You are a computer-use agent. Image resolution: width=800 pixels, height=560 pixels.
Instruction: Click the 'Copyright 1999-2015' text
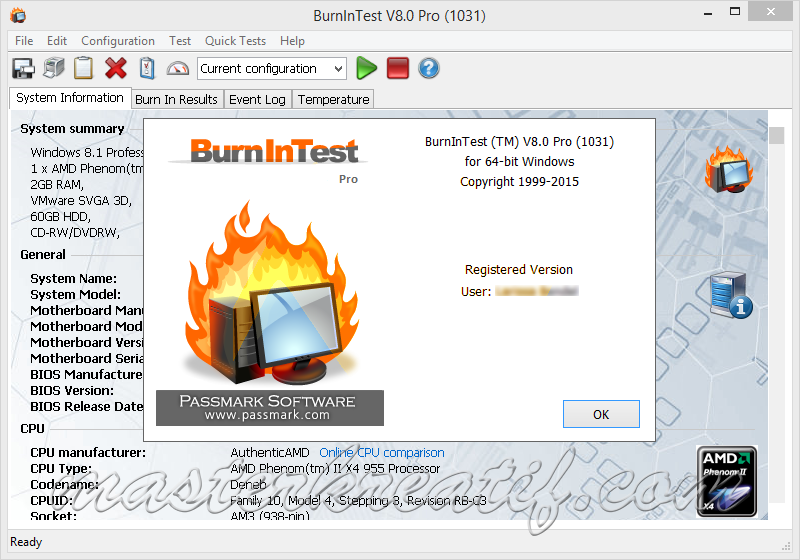click(x=519, y=182)
